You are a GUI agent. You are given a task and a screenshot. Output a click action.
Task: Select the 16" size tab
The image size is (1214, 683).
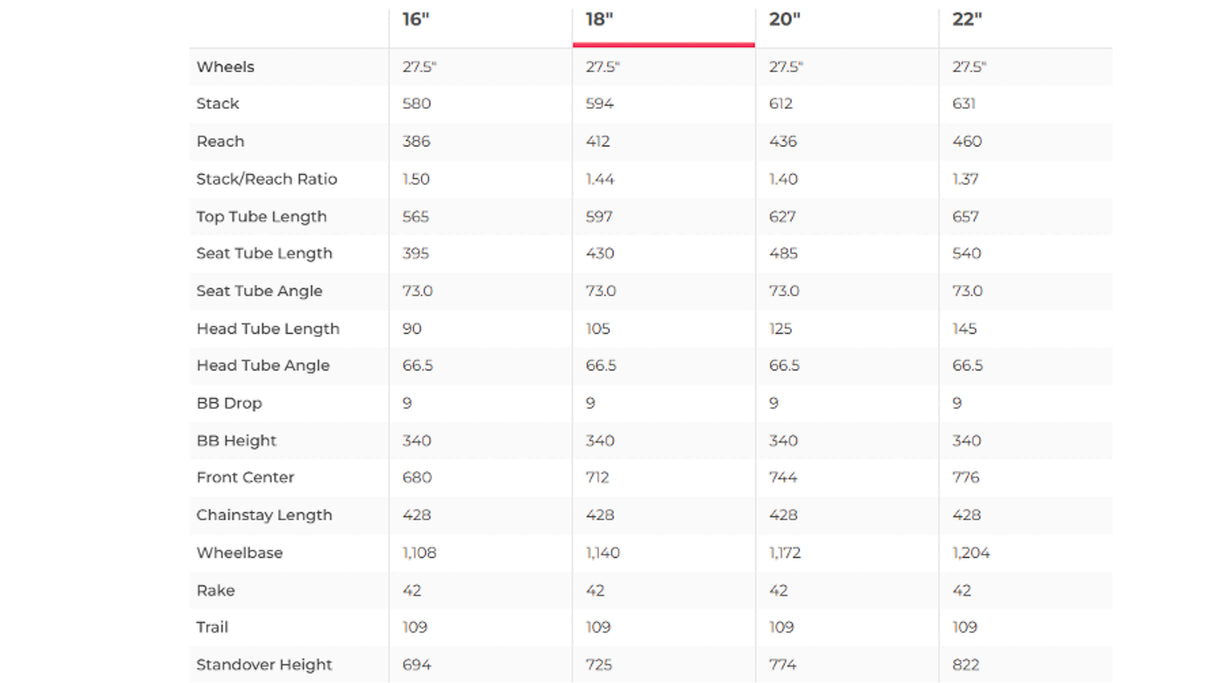415,21
